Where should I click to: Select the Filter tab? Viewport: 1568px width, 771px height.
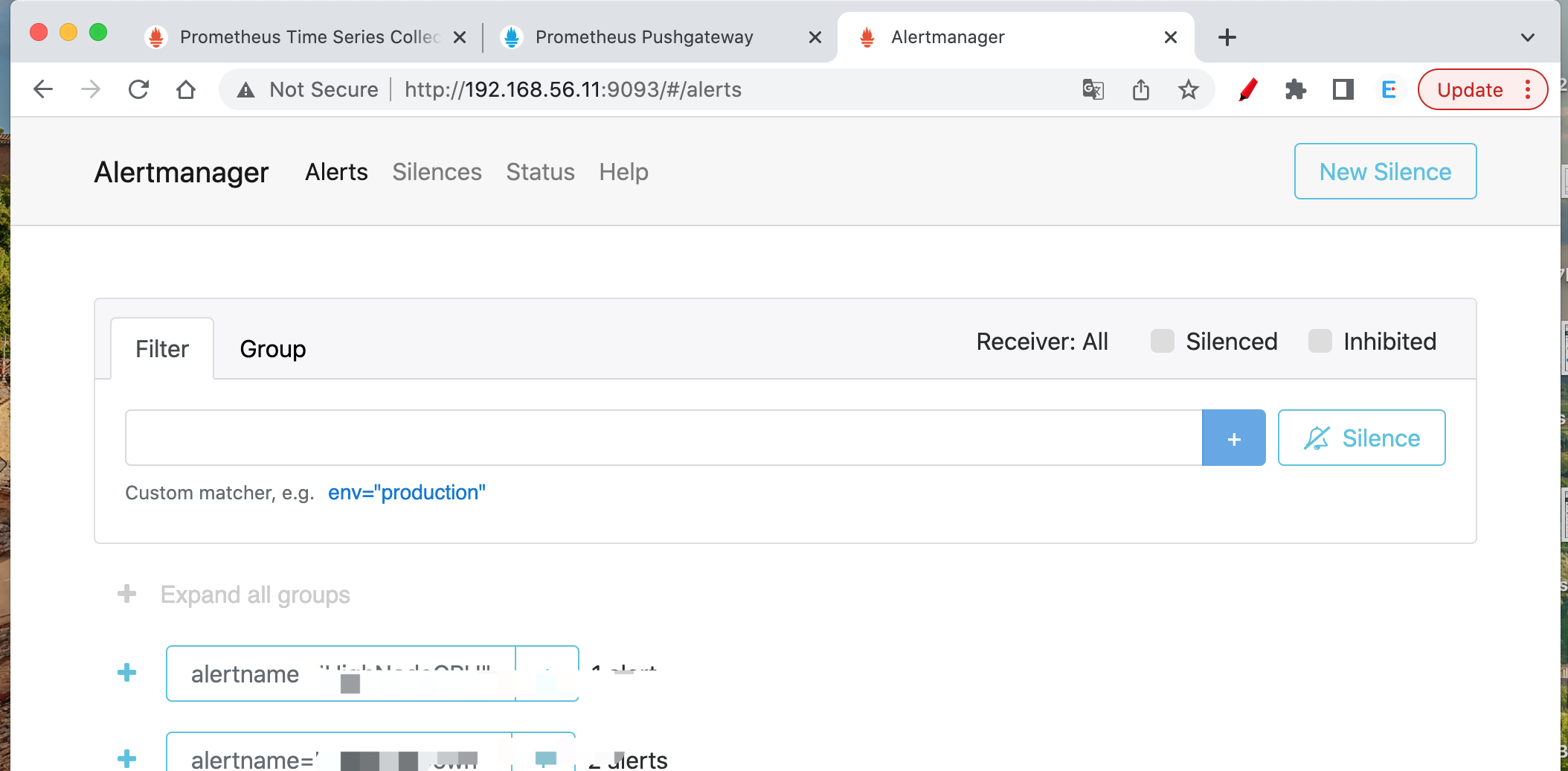click(x=162, y=349)
